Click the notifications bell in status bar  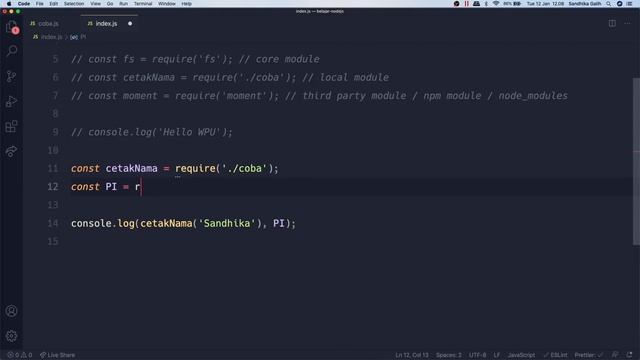pyautogui.click(x=629, y=355)
